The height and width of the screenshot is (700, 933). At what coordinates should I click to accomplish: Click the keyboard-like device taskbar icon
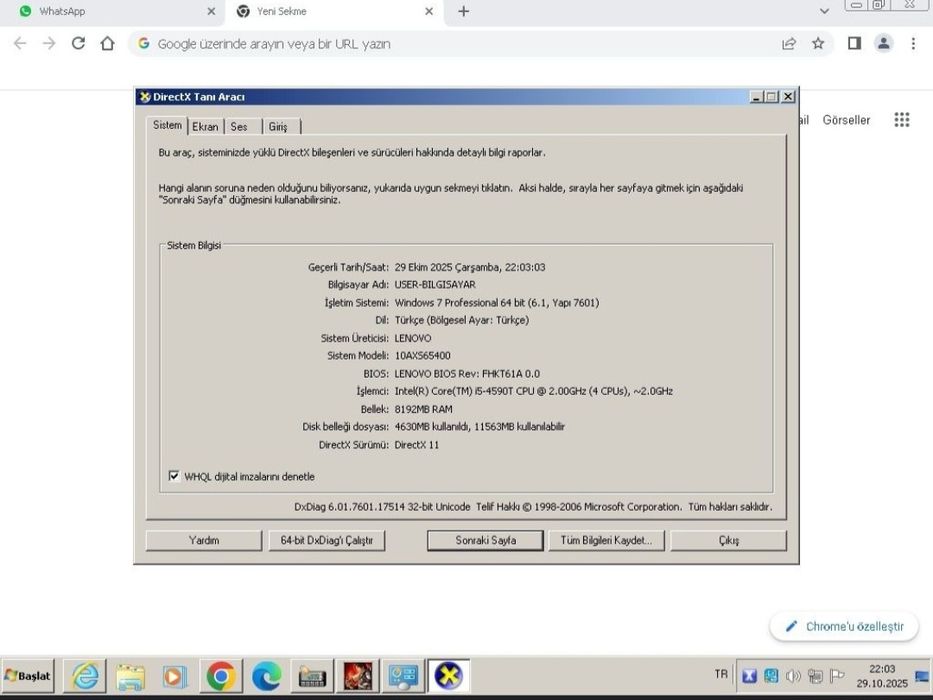[x=312, y=676]
